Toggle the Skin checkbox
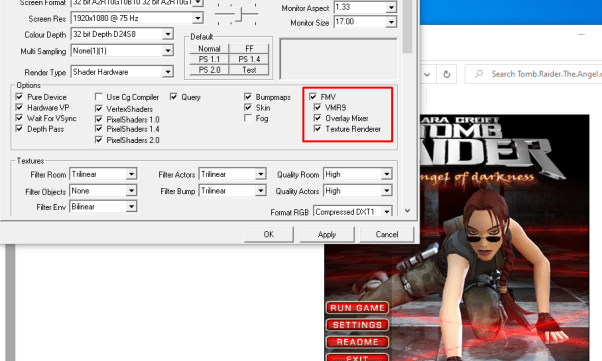Image resolution: width=602 pixels, height=361 pixels. click(248, 108)
